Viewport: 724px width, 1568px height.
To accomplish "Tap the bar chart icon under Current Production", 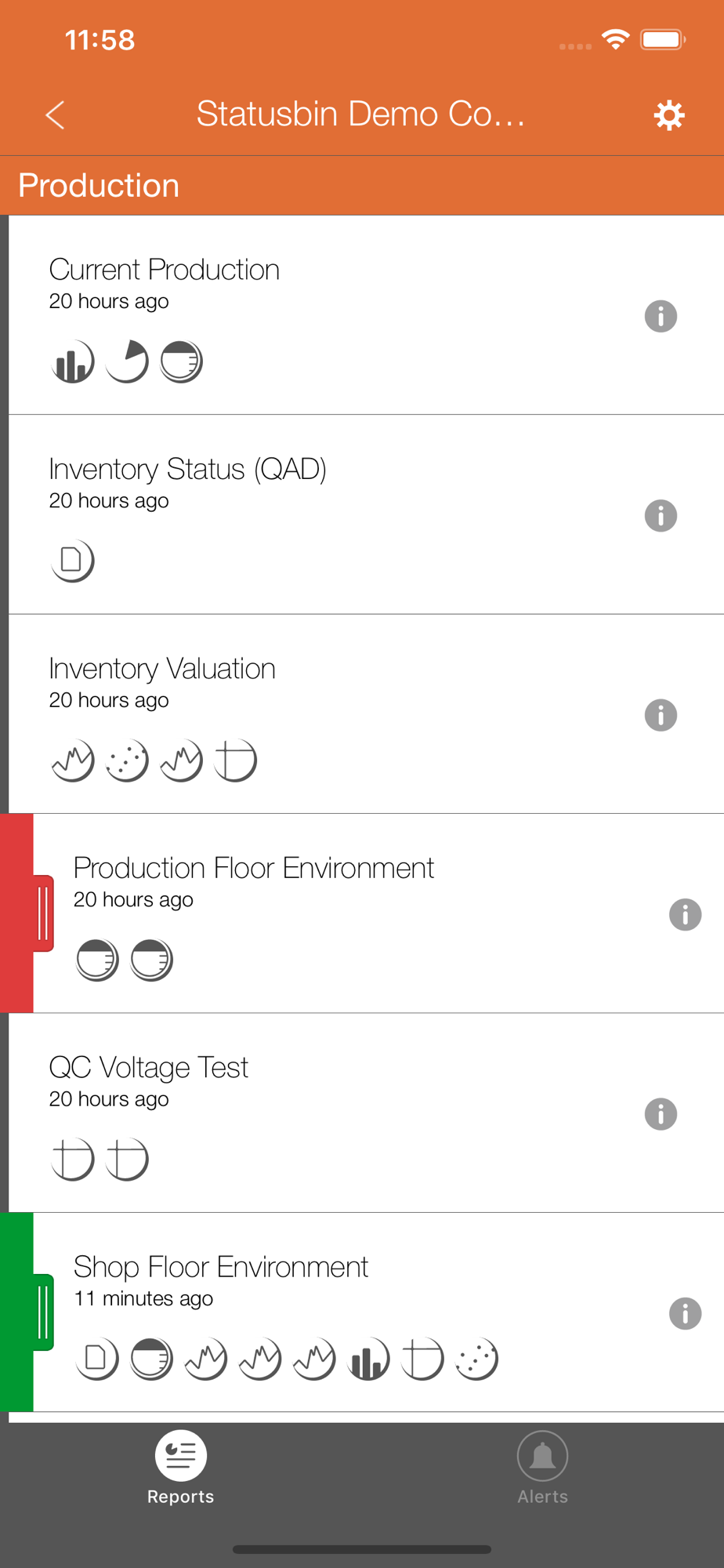I will click(73, 362).
